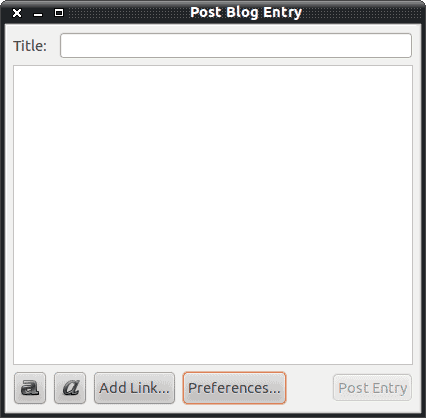Click the Post Blog Entry title bar

[x=246, y=12]
